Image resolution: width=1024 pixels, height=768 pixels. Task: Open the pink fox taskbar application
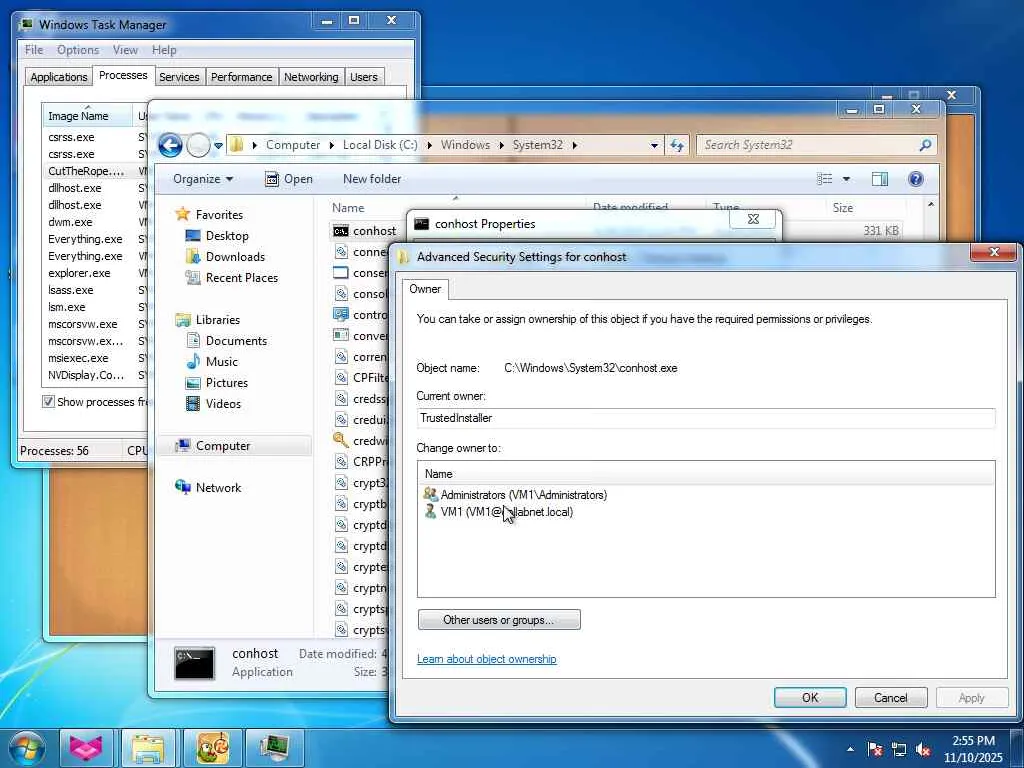point(86,748)
